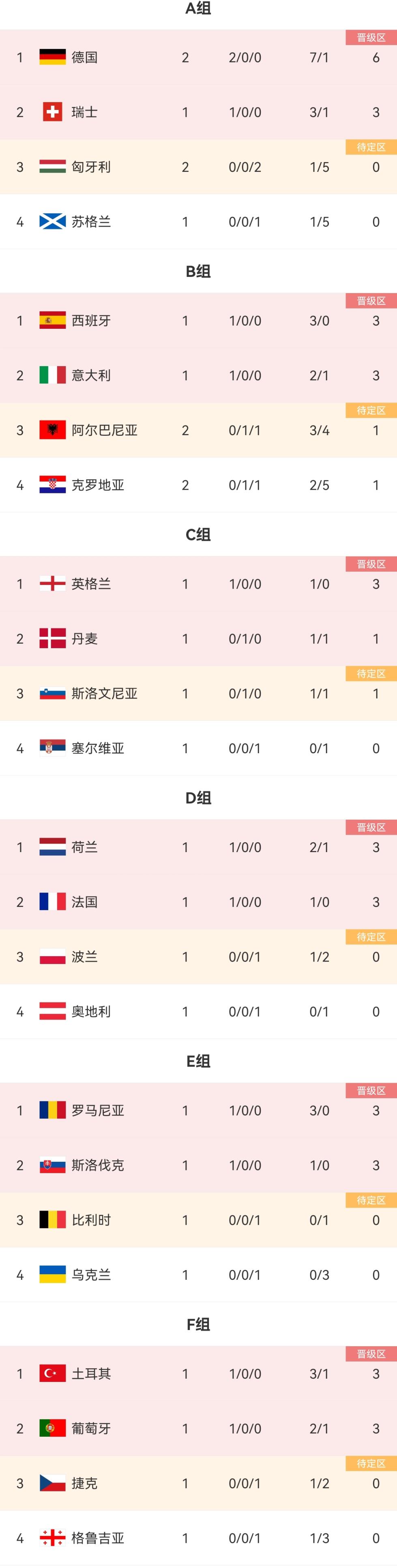Click the England flag icon

click(52, 584)
